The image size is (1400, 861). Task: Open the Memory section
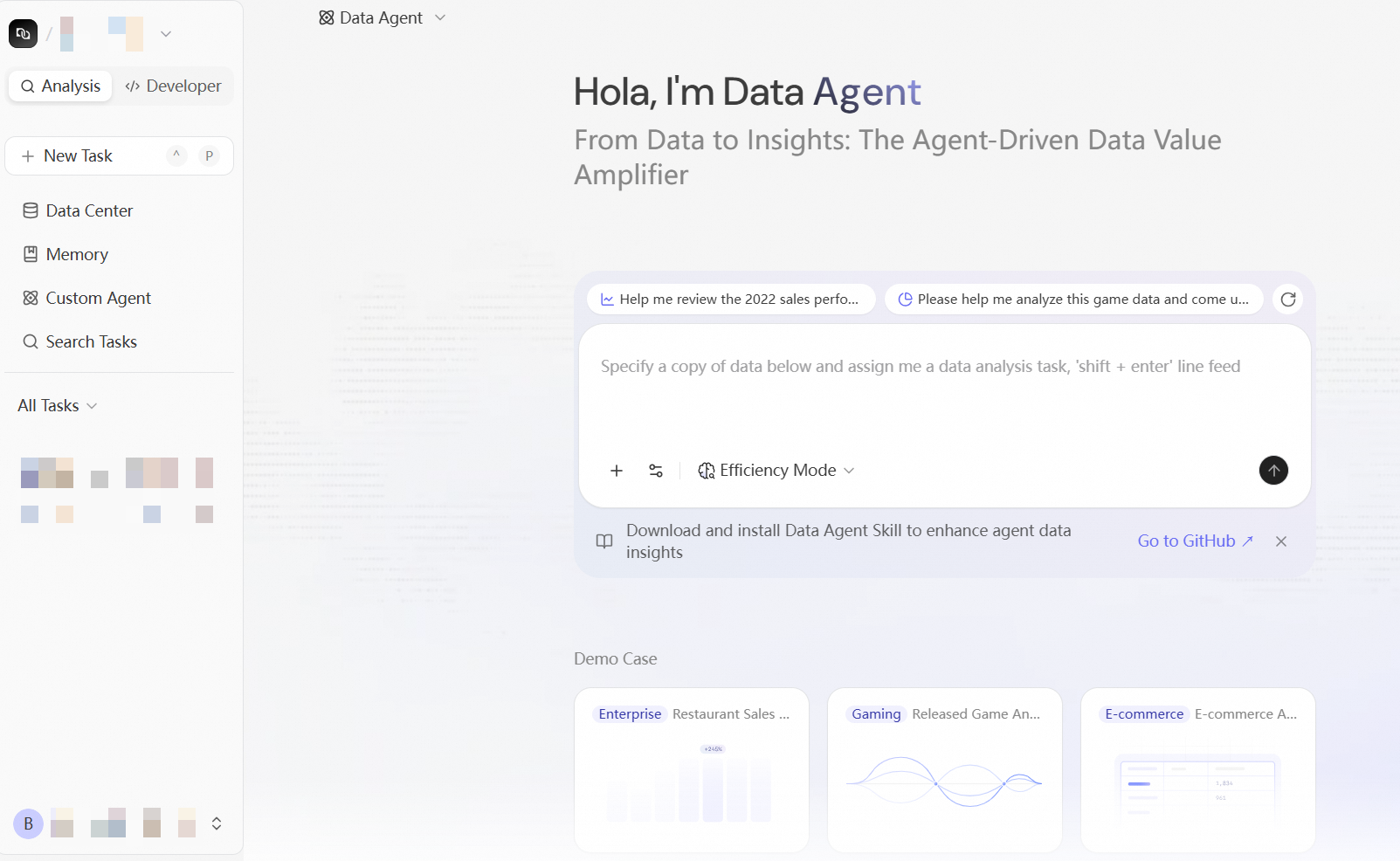(x=119, y=254)
